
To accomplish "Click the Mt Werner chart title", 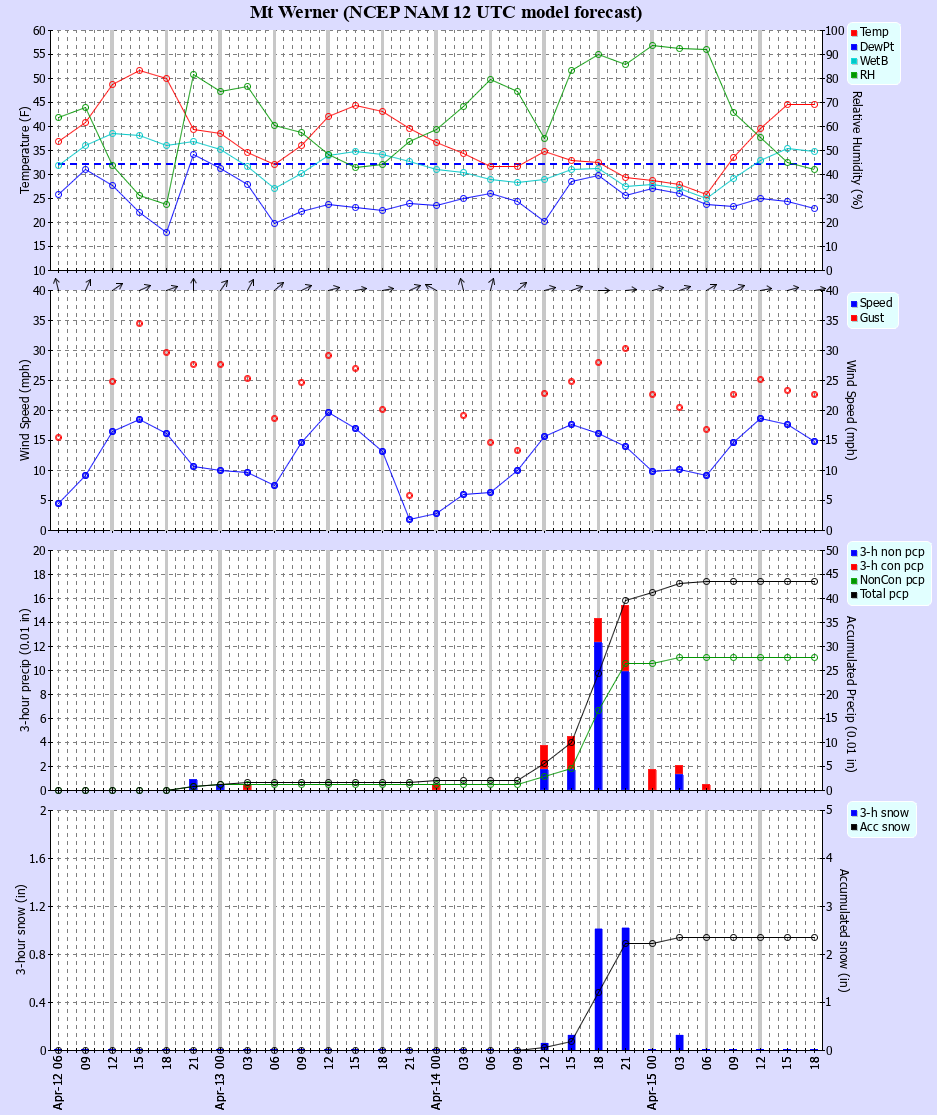I will (446, 13).
